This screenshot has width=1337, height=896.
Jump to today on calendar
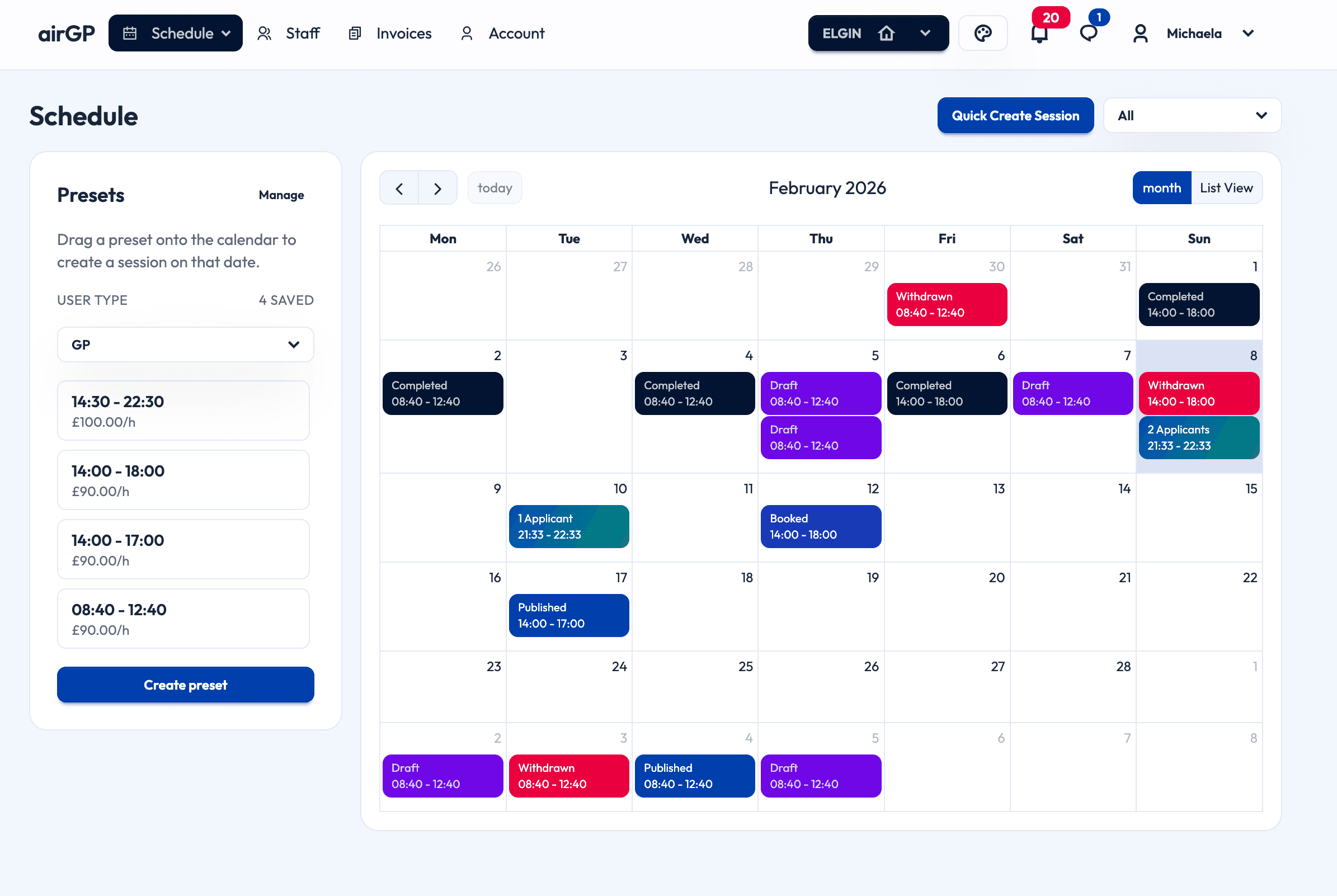pyautogui.click(x=495, y=188)
